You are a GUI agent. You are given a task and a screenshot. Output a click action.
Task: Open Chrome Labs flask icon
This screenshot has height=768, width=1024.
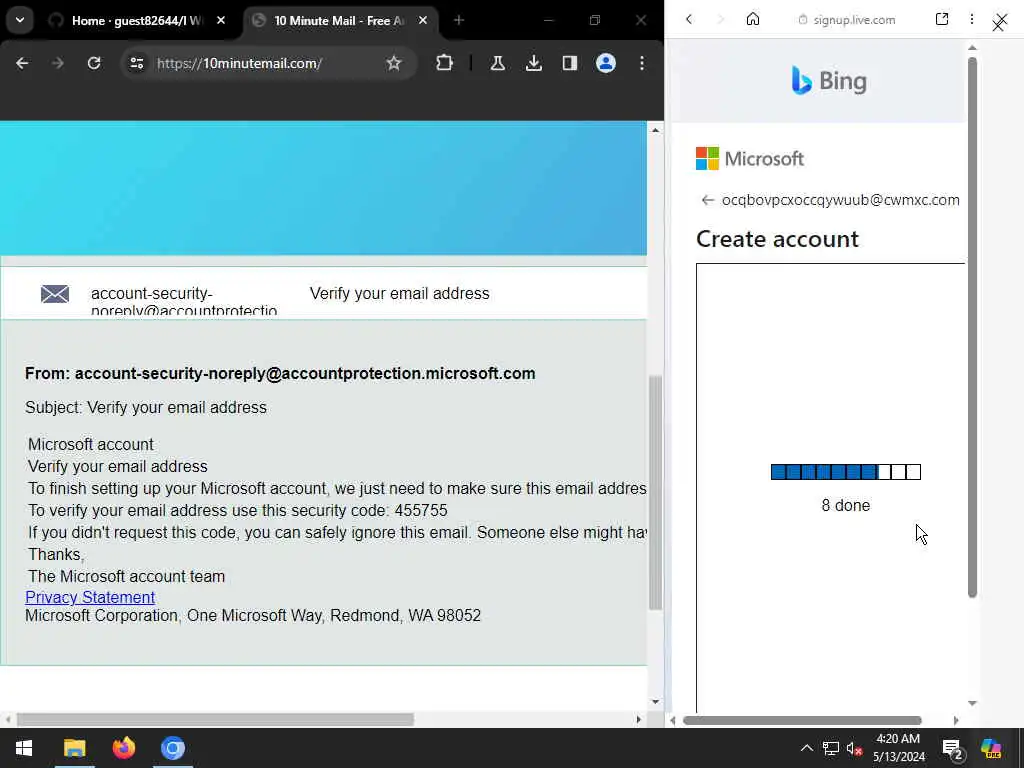tap(498, 63)
